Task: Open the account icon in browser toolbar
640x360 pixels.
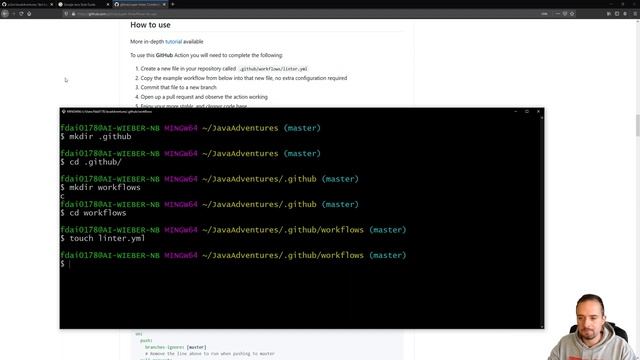Action: click(x=625, y=13)
